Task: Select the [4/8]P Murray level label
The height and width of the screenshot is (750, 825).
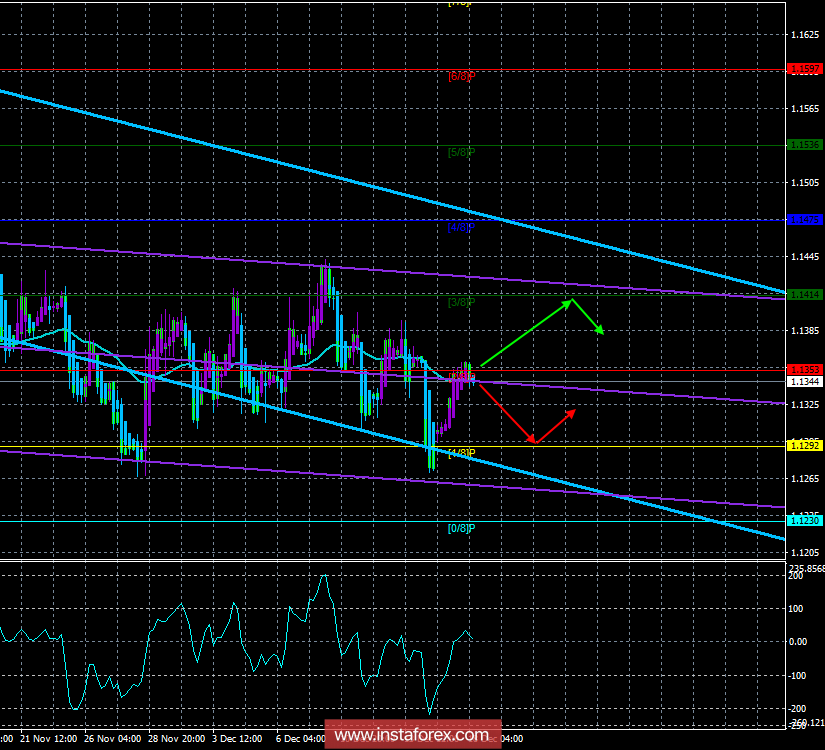Action: click(x=461, y=227)
